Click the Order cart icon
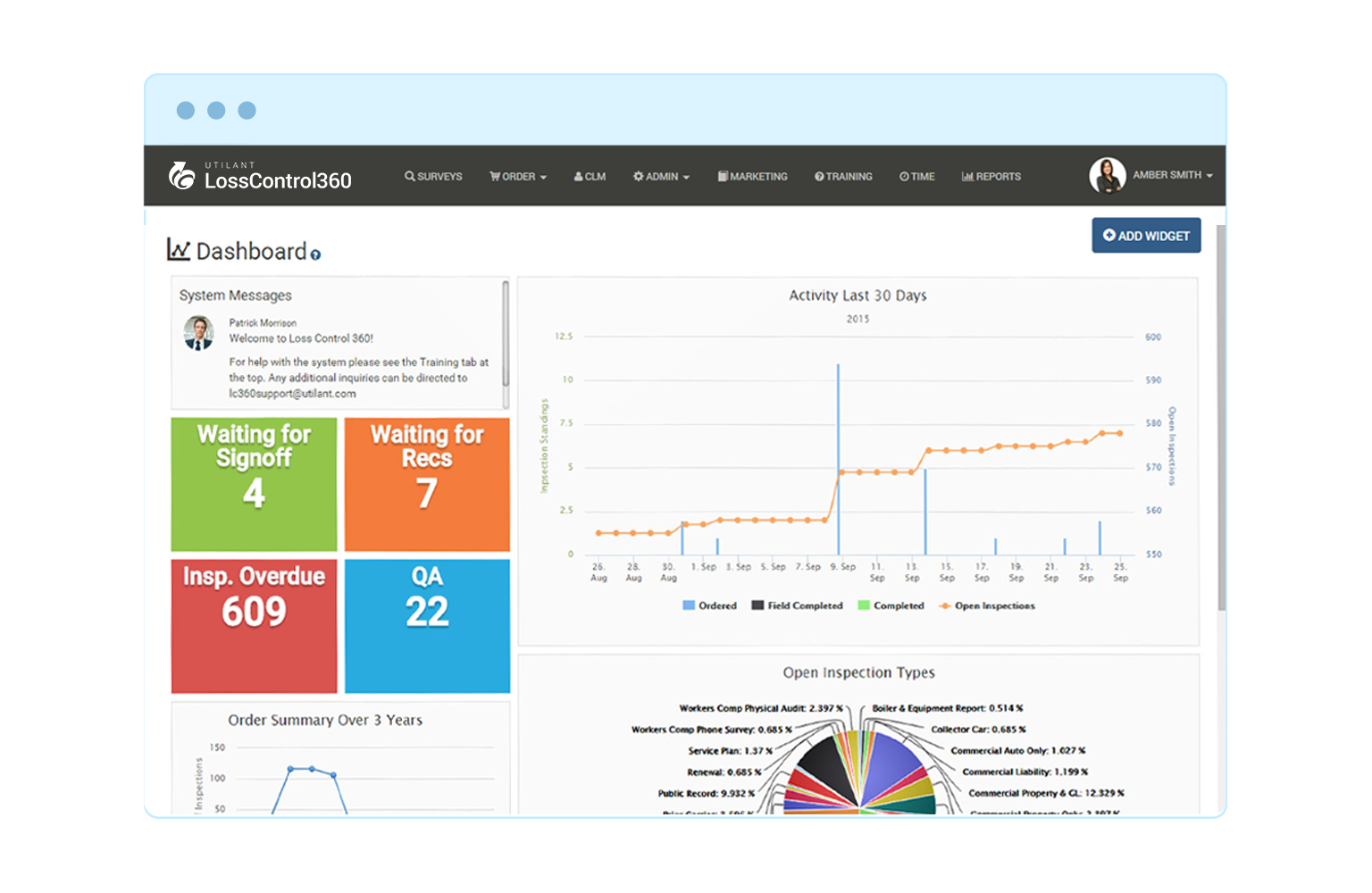The height and width of the screenshot is (893, 1372). pyautogui.click(x=494, y=176)
